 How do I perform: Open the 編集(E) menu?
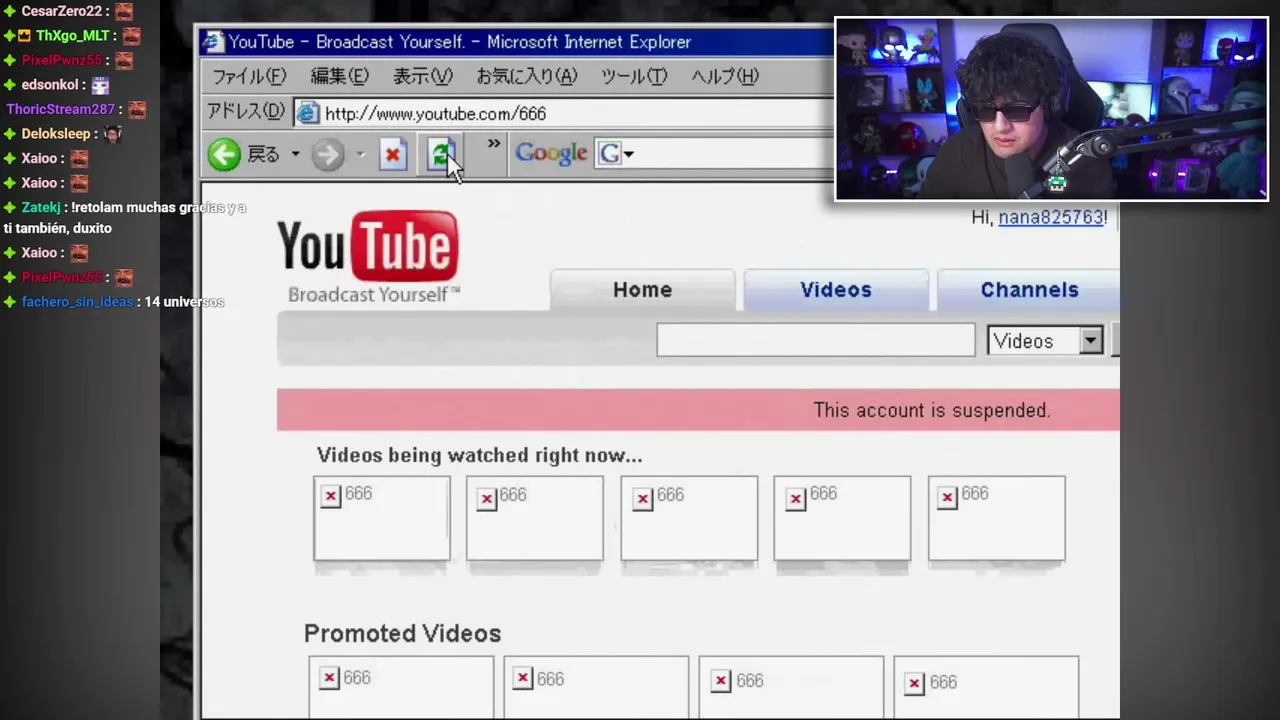point(340,76)
